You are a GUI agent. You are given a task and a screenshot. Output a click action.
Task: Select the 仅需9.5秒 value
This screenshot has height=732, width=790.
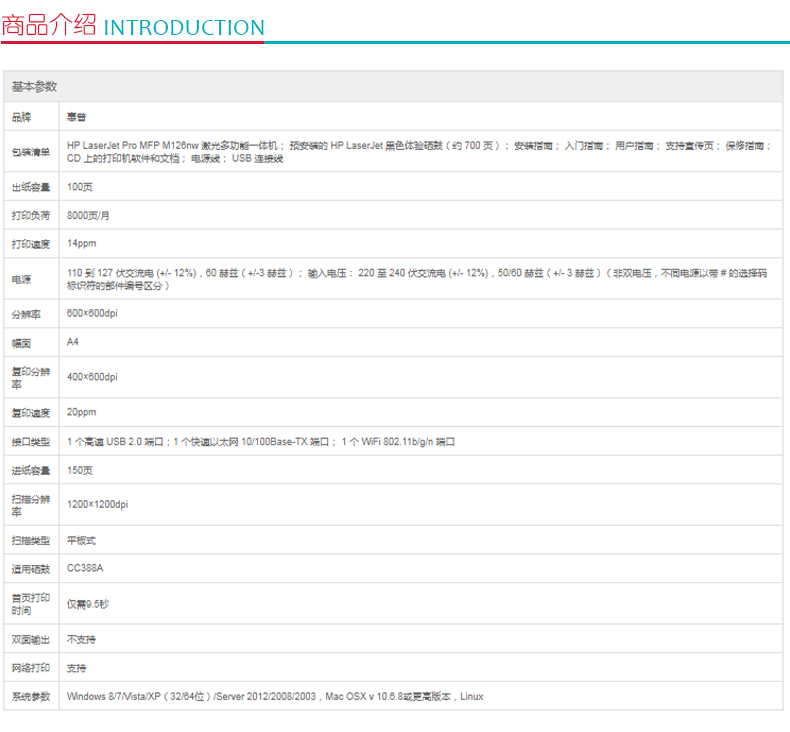88,604
